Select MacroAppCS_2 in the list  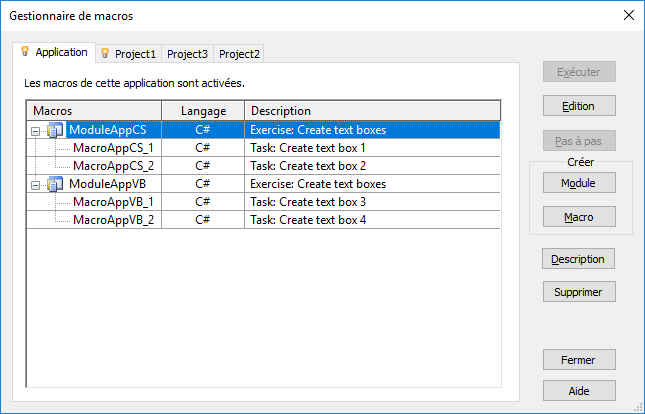tap(113, 166)
